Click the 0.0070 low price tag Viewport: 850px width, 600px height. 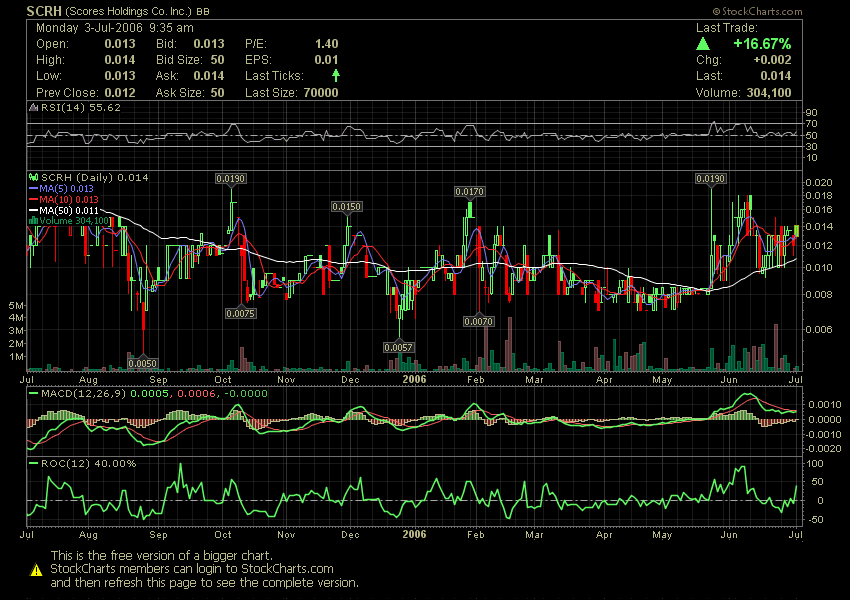pos(478,321)
